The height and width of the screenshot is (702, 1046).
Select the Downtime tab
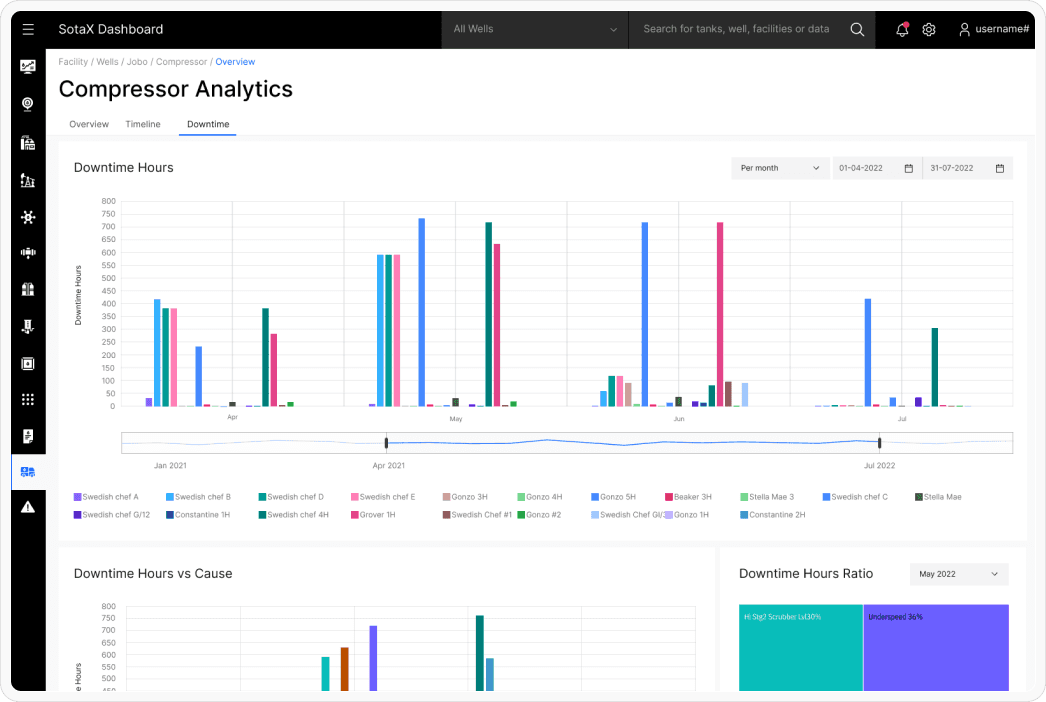pyautogui.click(x=208, y=124)
